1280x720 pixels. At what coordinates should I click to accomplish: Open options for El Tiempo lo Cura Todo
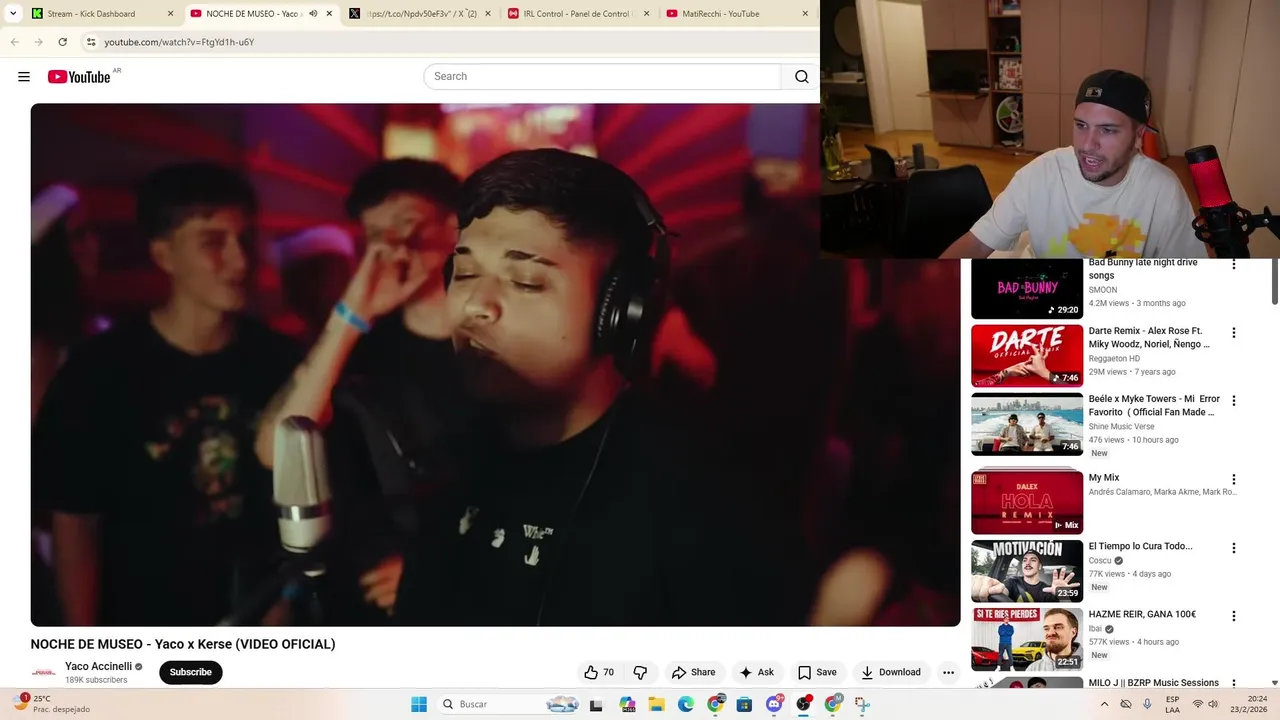click(1233, 548)
